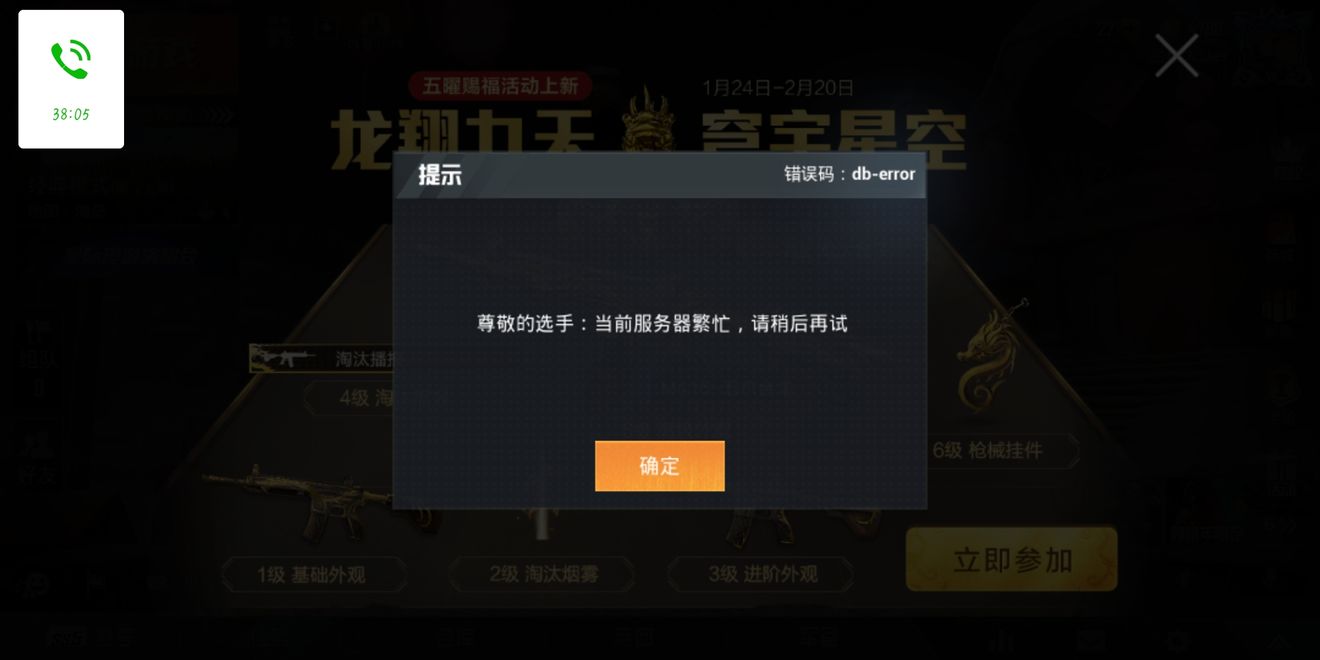Close the event panel with X
The width and height of the screenshot is (1320, 660).
pyautogui.click(x=1177, y=55)
